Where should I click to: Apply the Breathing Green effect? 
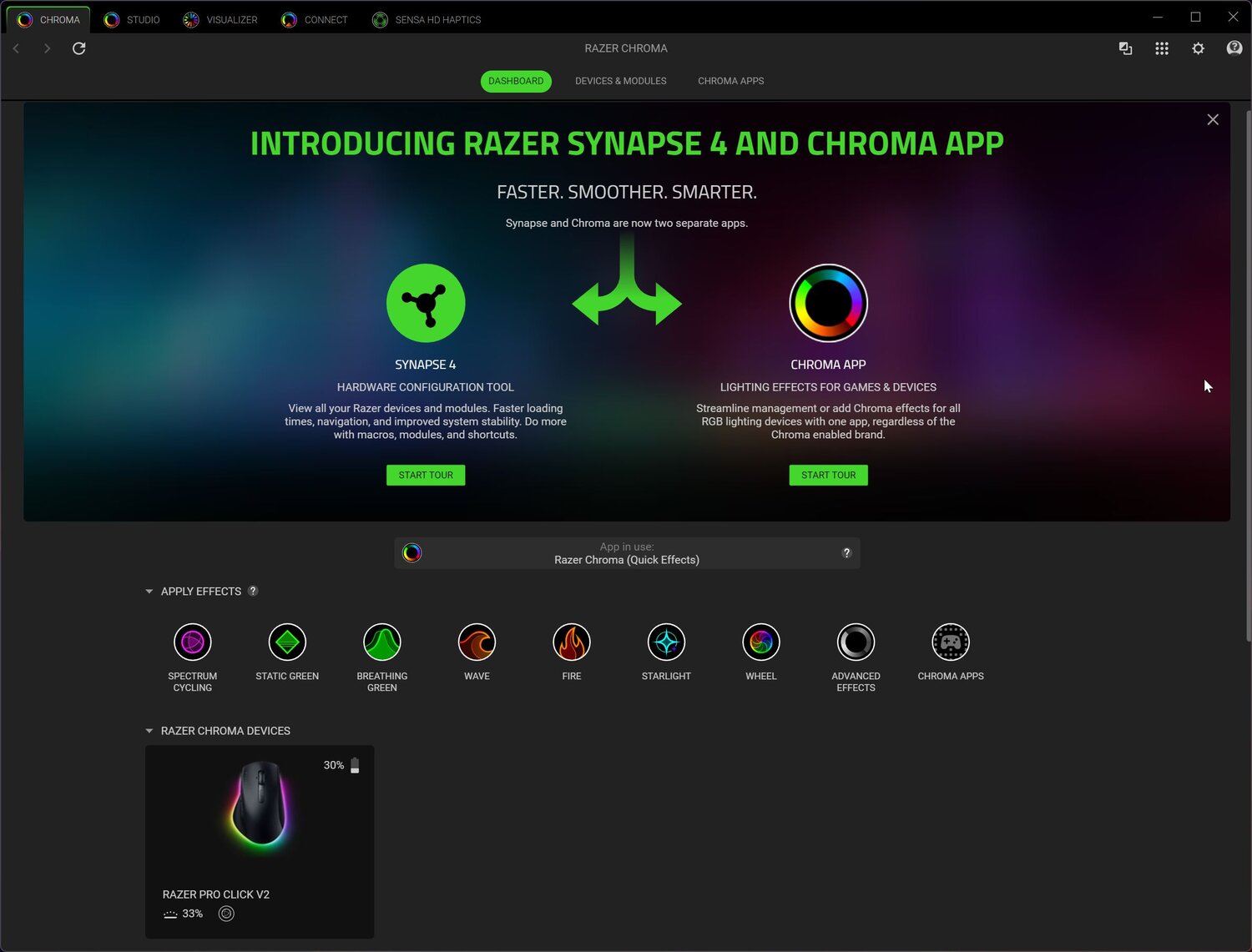click(x=382, y=642)
